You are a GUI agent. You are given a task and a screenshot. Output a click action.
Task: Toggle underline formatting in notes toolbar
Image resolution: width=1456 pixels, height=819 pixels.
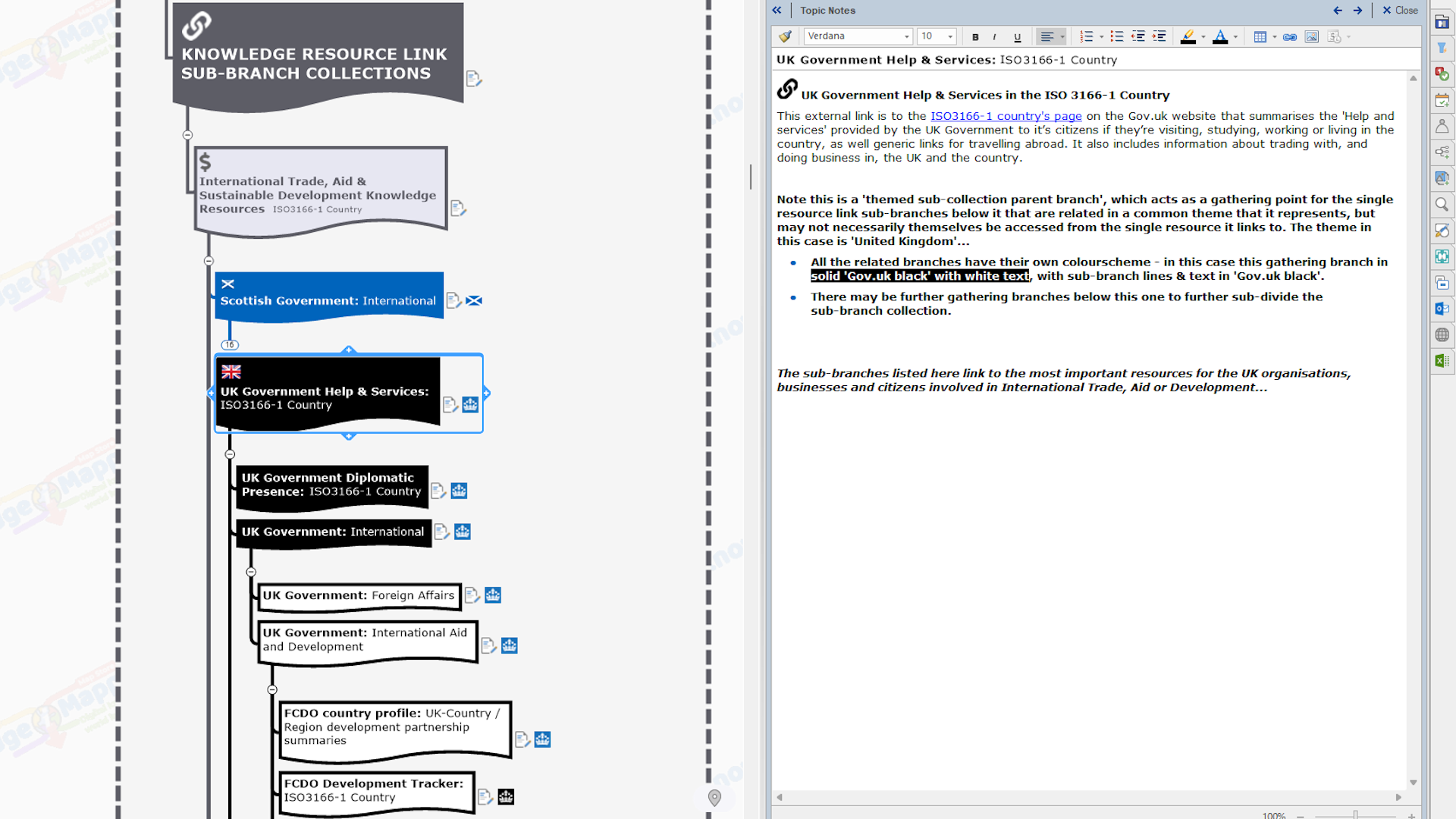coord(1017,36)
